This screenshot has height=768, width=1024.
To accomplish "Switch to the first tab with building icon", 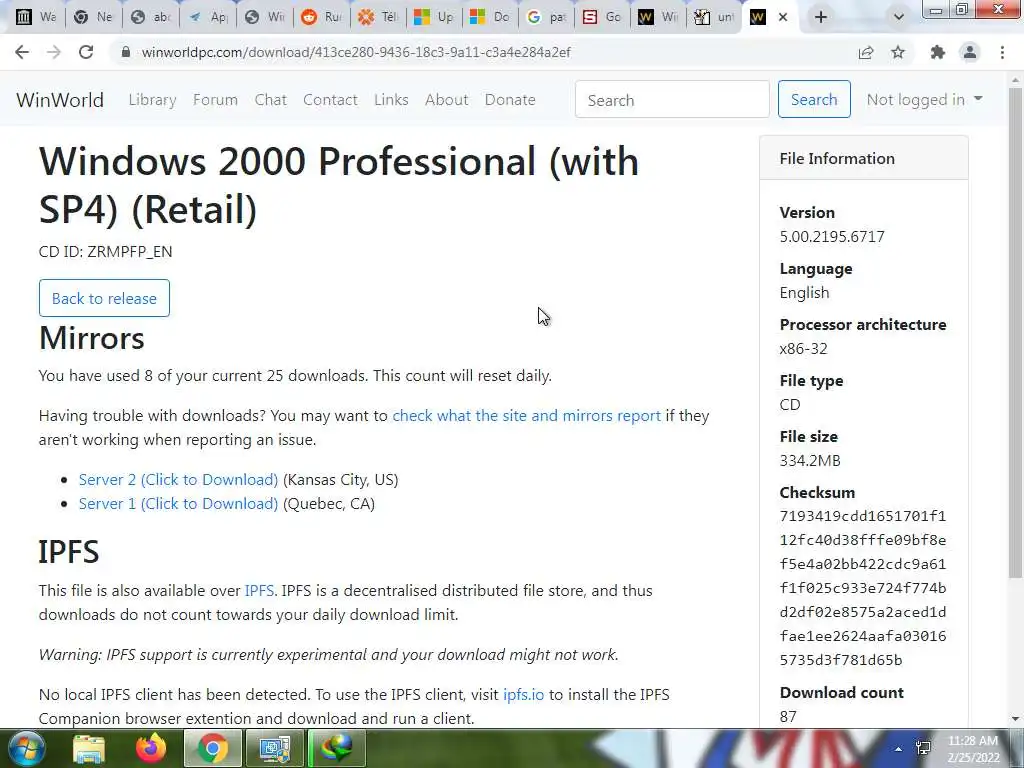I will (36, 17).
